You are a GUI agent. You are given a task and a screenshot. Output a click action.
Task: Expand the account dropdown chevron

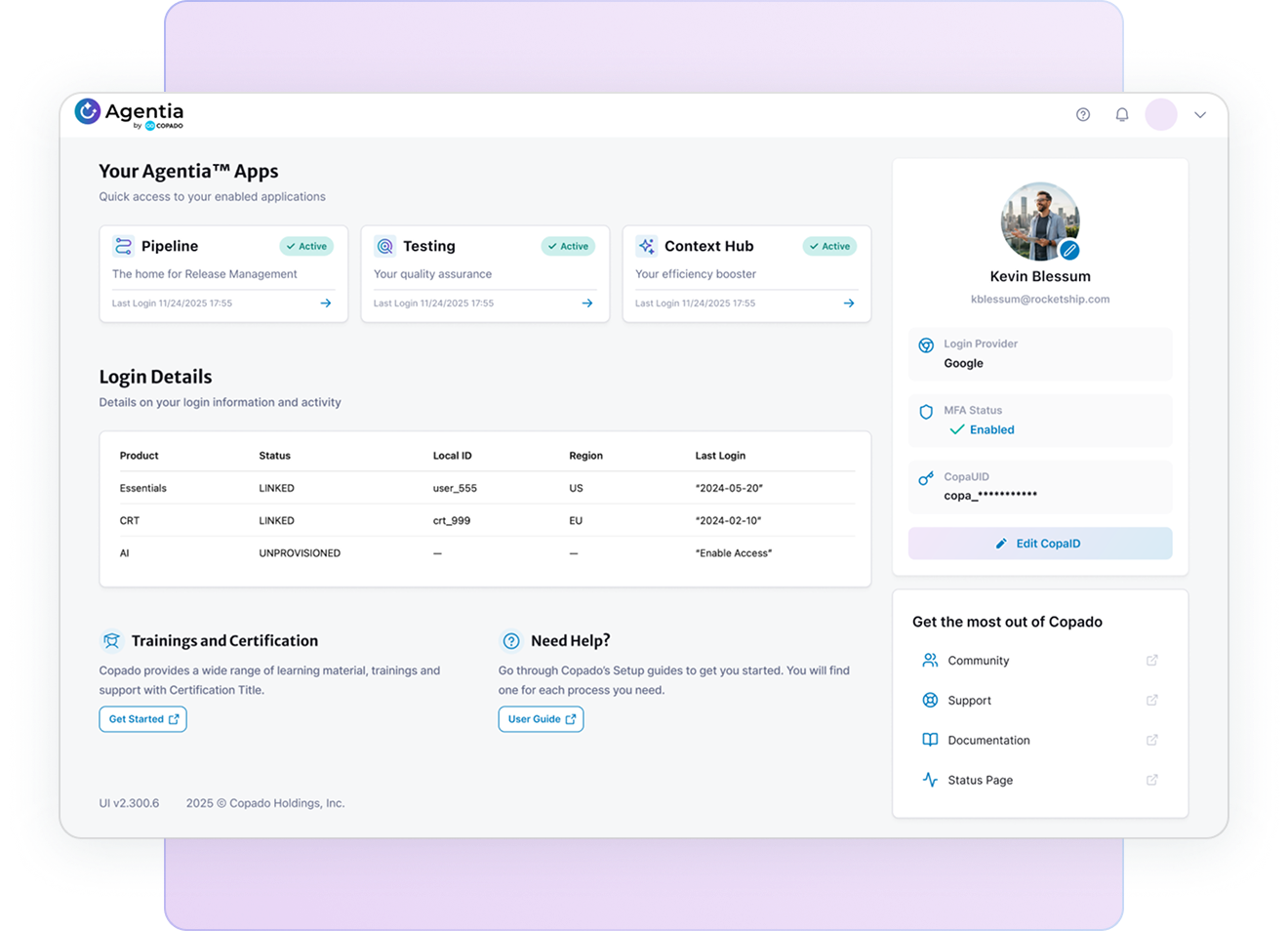coord(1200,114)
